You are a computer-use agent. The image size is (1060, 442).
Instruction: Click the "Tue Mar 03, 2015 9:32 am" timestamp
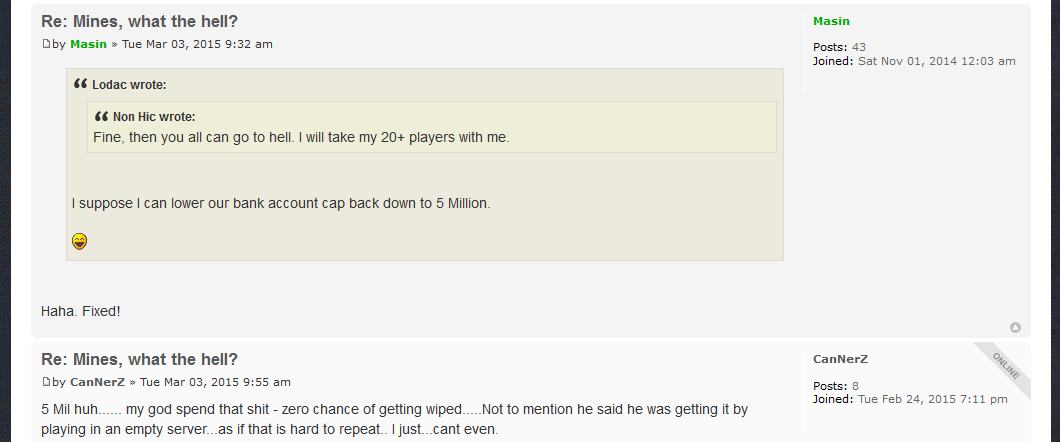pyautogui.click(x=197, y=44)
